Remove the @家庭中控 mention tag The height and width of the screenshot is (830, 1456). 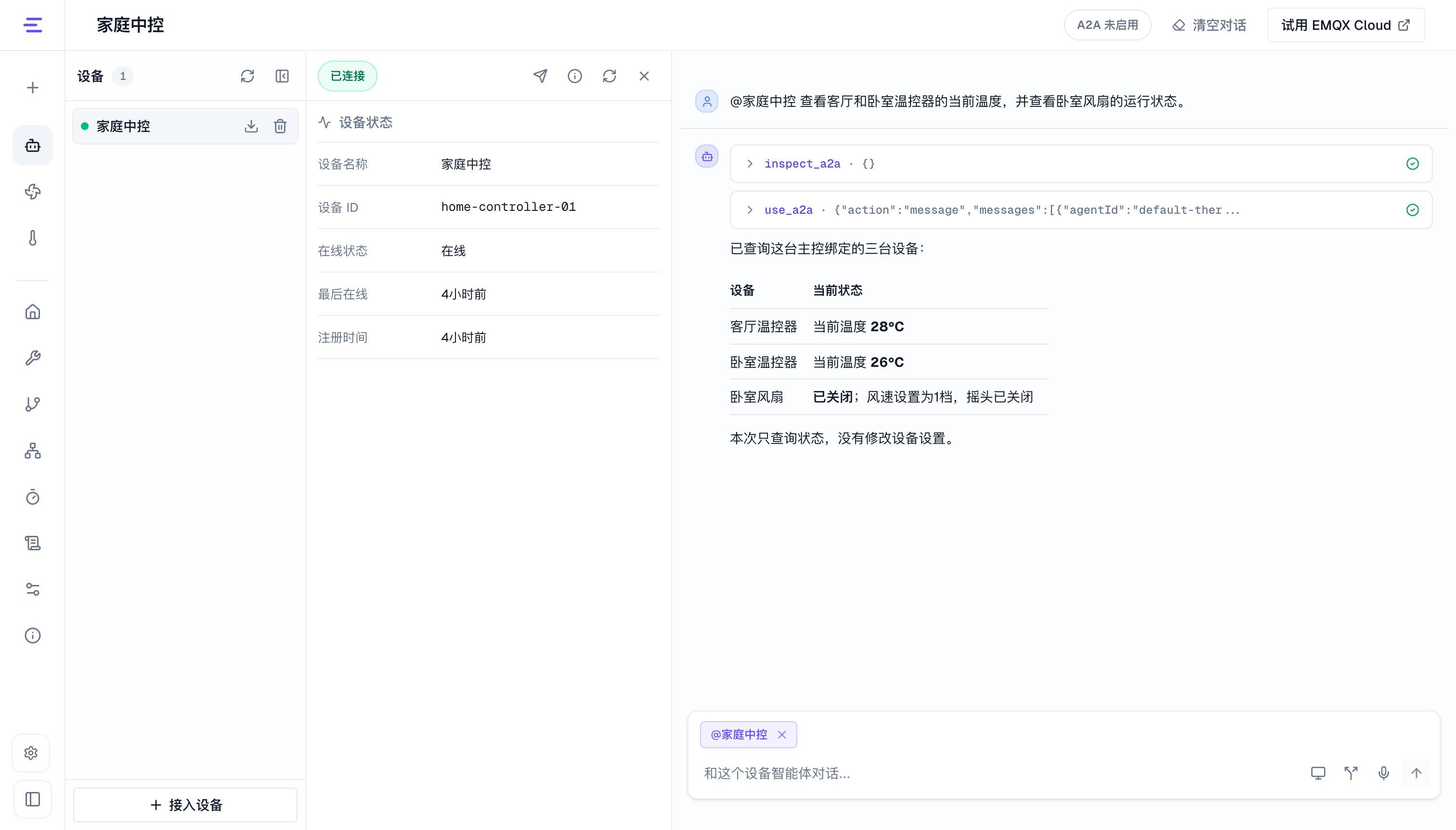tap(781, 735)
